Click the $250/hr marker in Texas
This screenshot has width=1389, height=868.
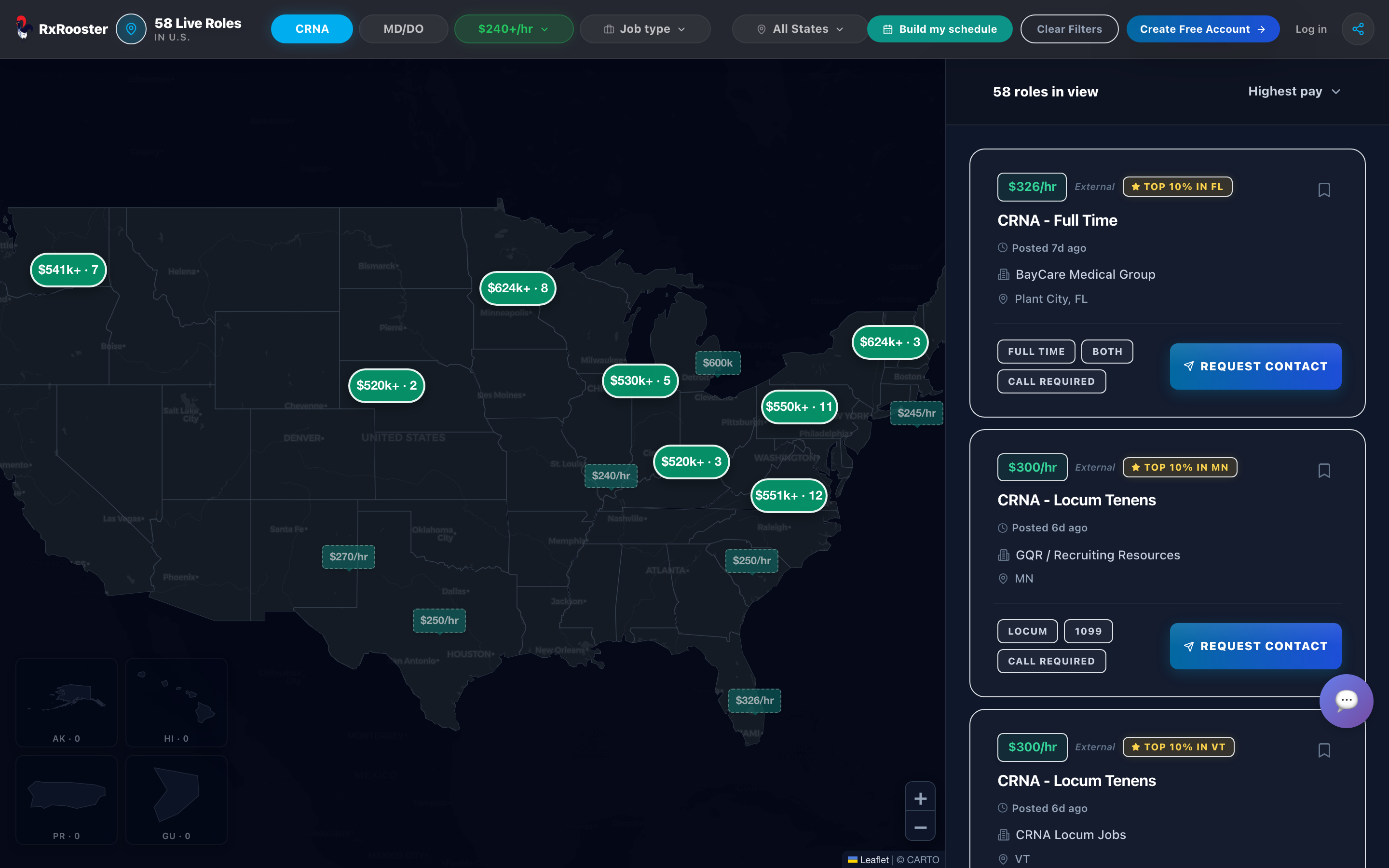click(x=439, y=621)
